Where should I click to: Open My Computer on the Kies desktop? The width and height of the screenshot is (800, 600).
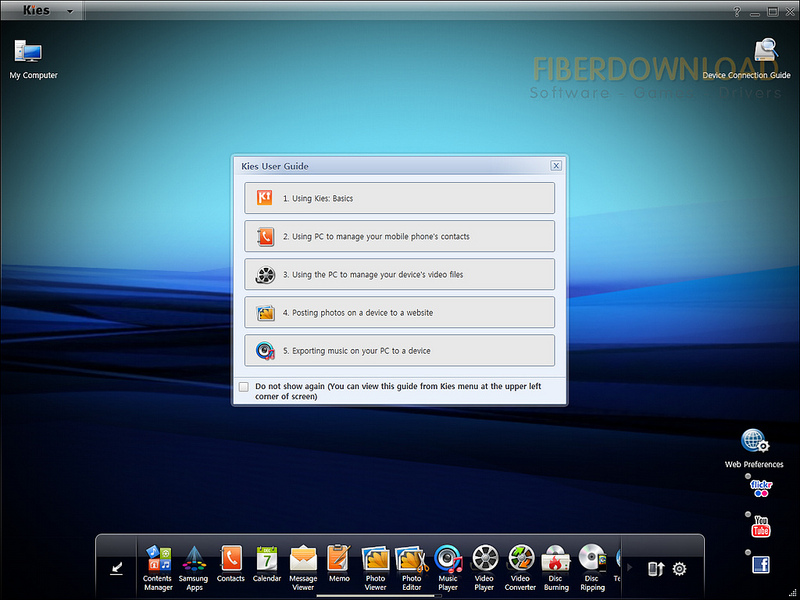pyautogui.click(x=33, y=59)
